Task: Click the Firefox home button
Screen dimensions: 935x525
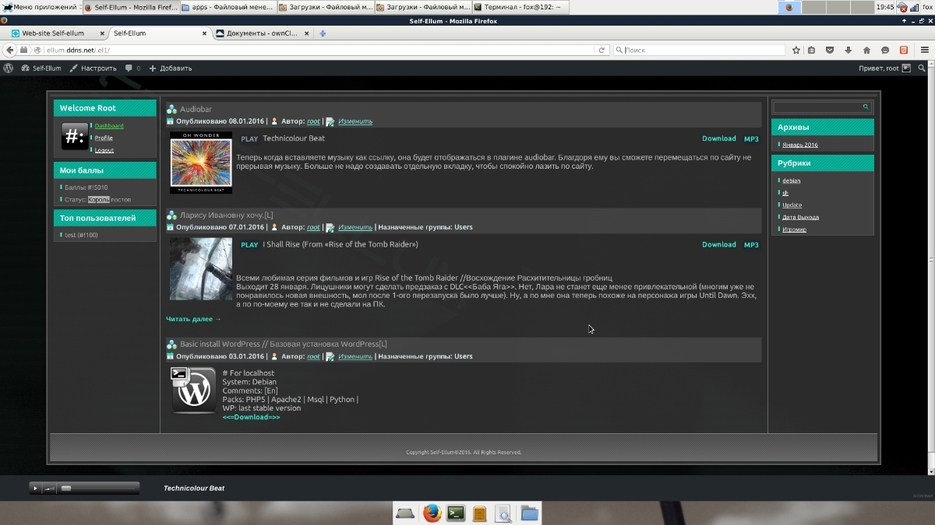Action: tap(867, 50)
